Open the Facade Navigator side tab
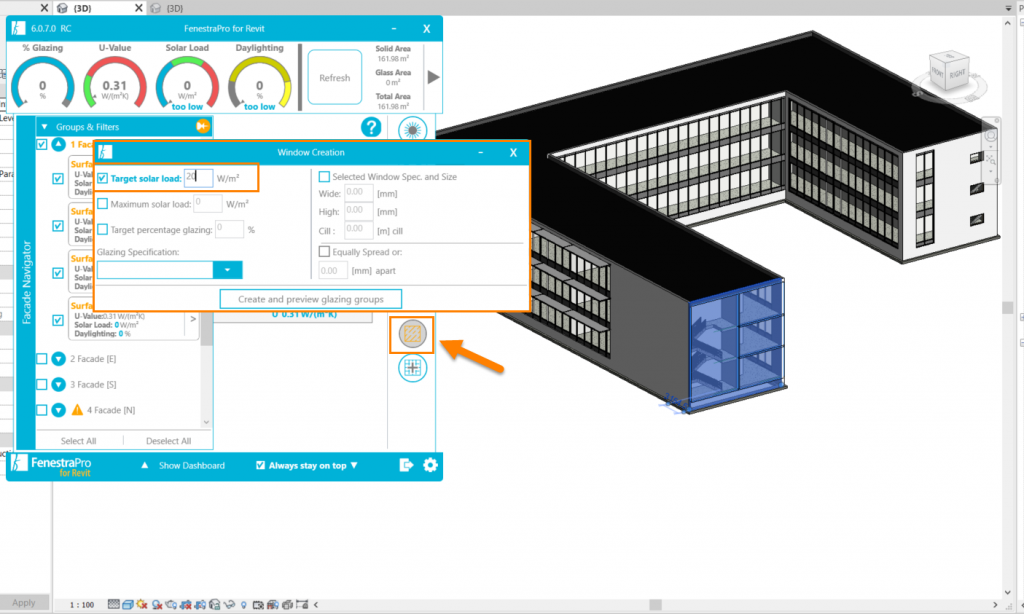This screenshot has width=1024, height=614. click(x=26, y=282)
